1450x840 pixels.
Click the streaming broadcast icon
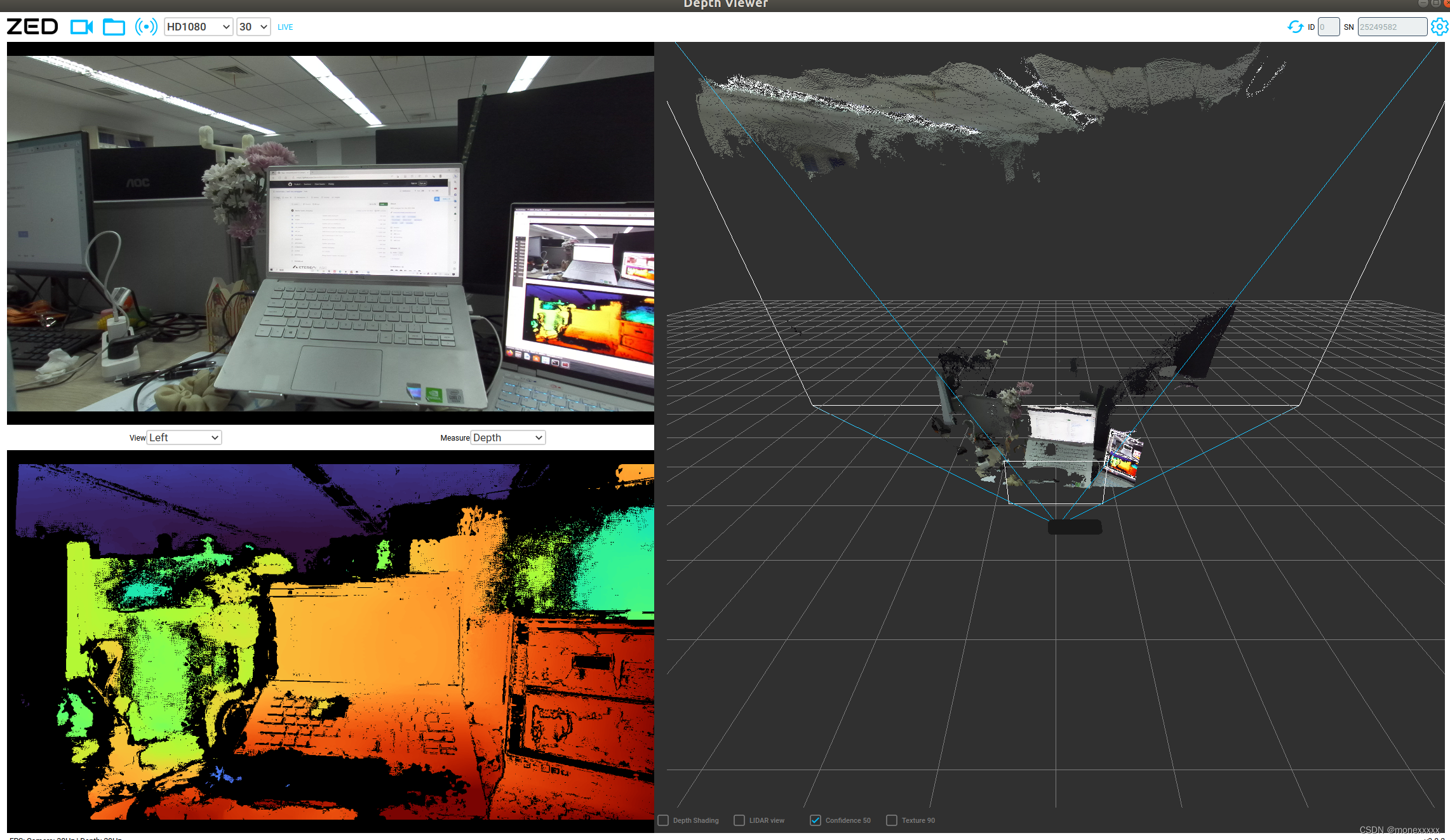point(146,27)
